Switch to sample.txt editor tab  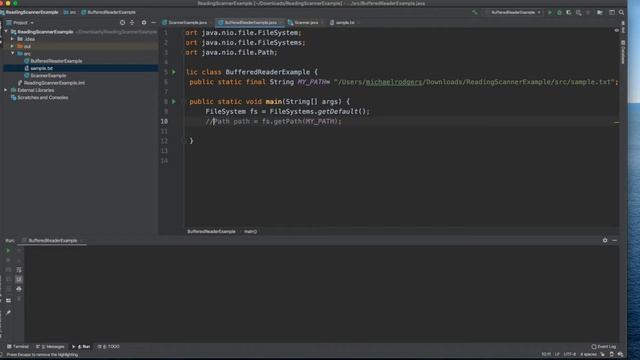coord(344,22)
